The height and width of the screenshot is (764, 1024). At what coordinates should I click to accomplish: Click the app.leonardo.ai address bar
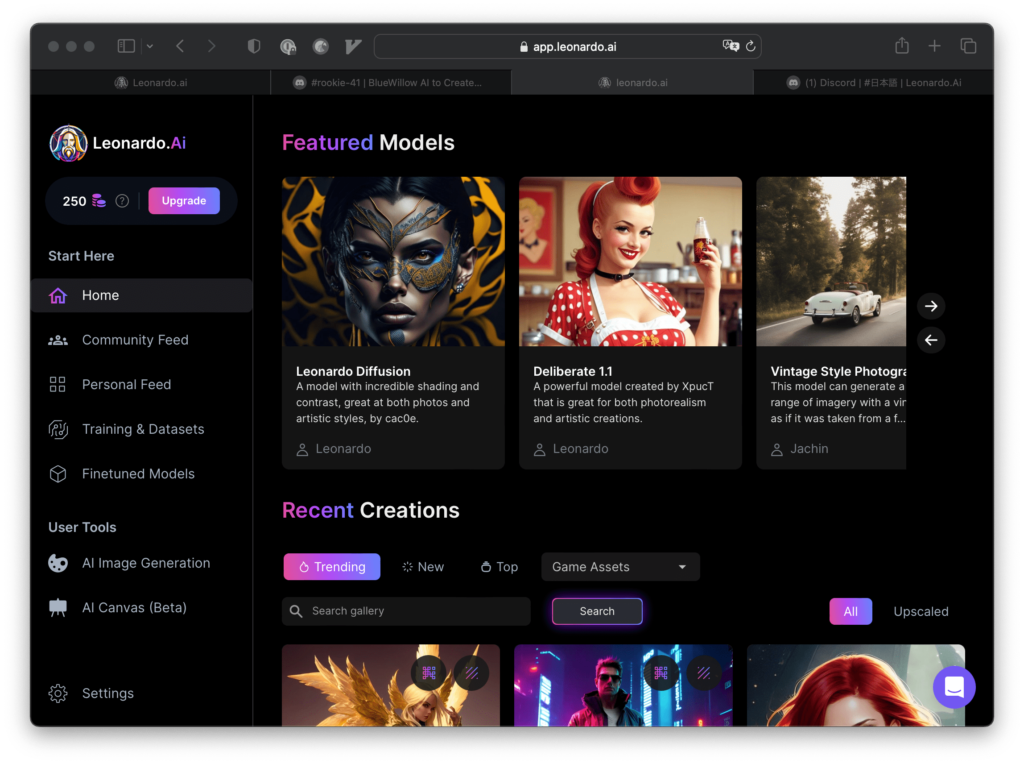[568, 46]
